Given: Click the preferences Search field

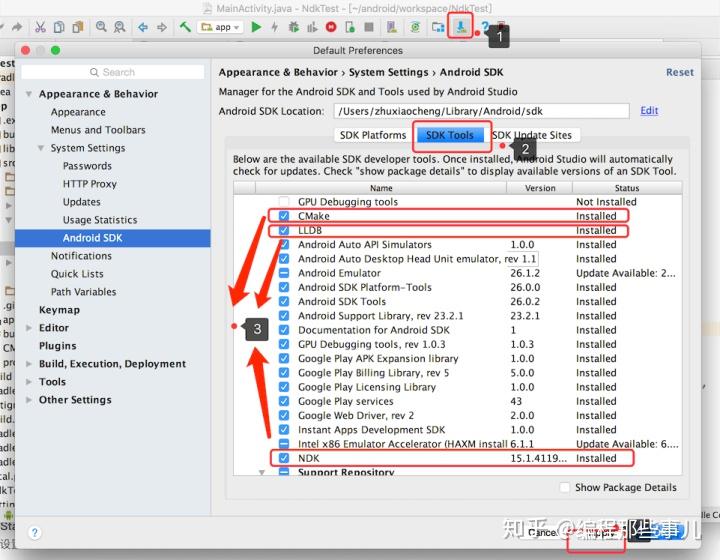Looking at the screenshot, I should point(112,72).
